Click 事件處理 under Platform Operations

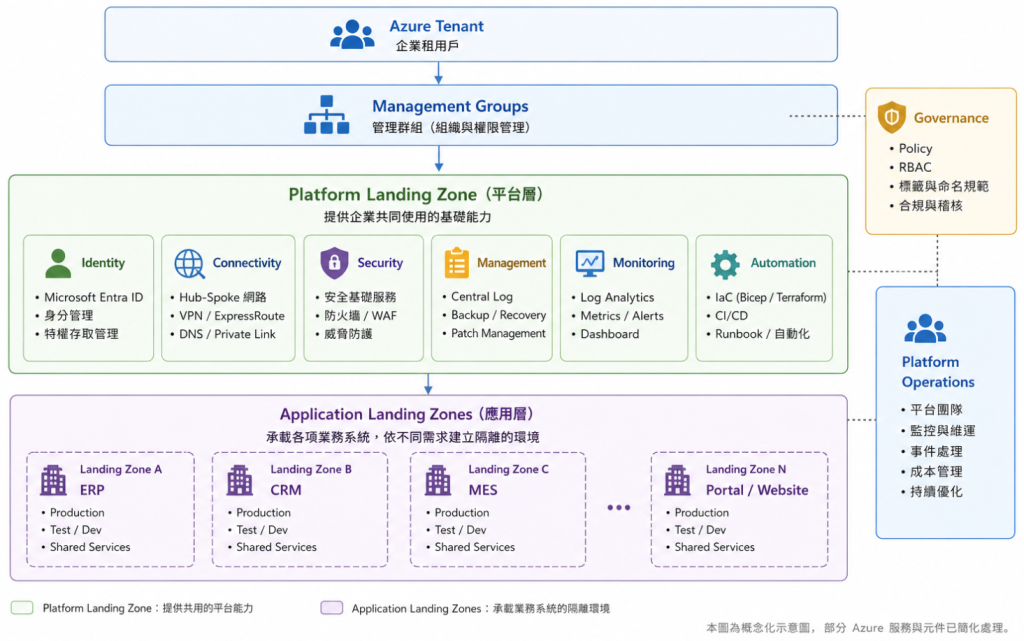(x=936, y=451)
